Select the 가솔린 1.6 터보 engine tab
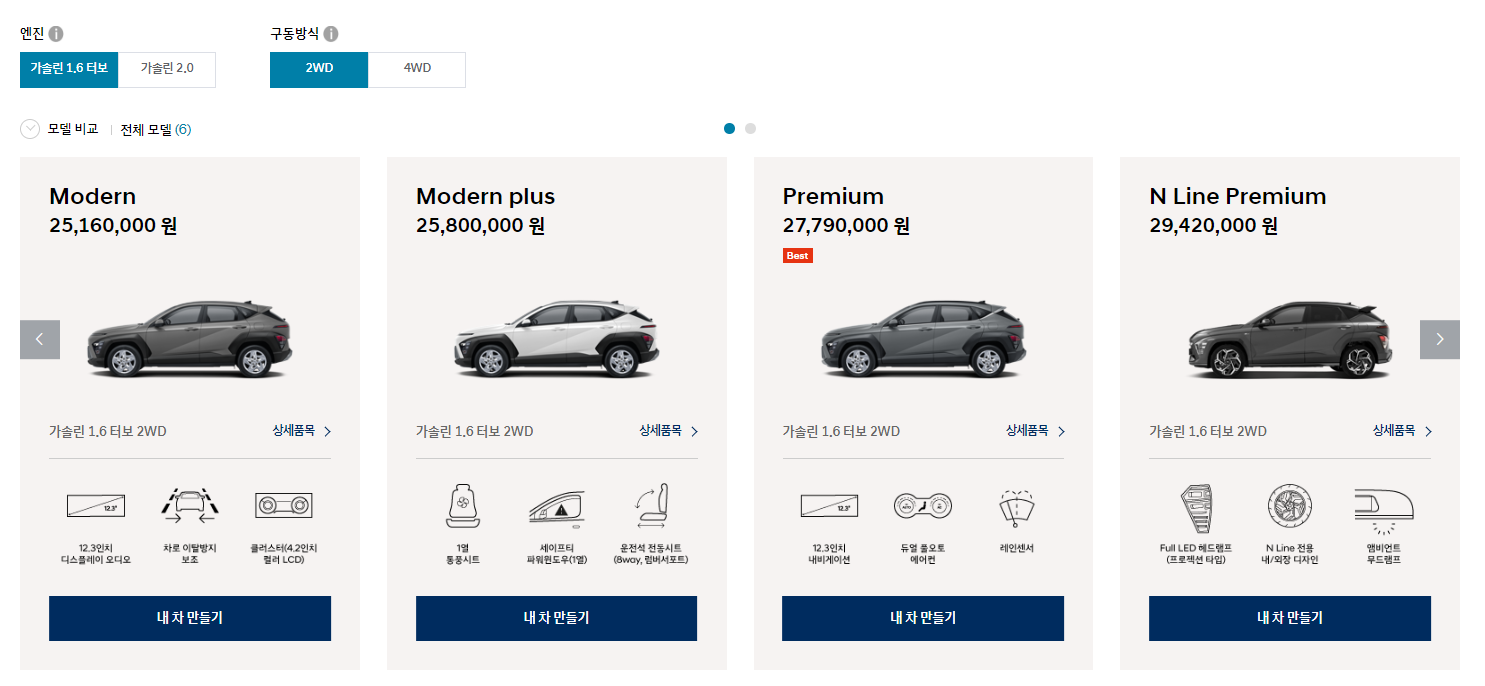 68,69
